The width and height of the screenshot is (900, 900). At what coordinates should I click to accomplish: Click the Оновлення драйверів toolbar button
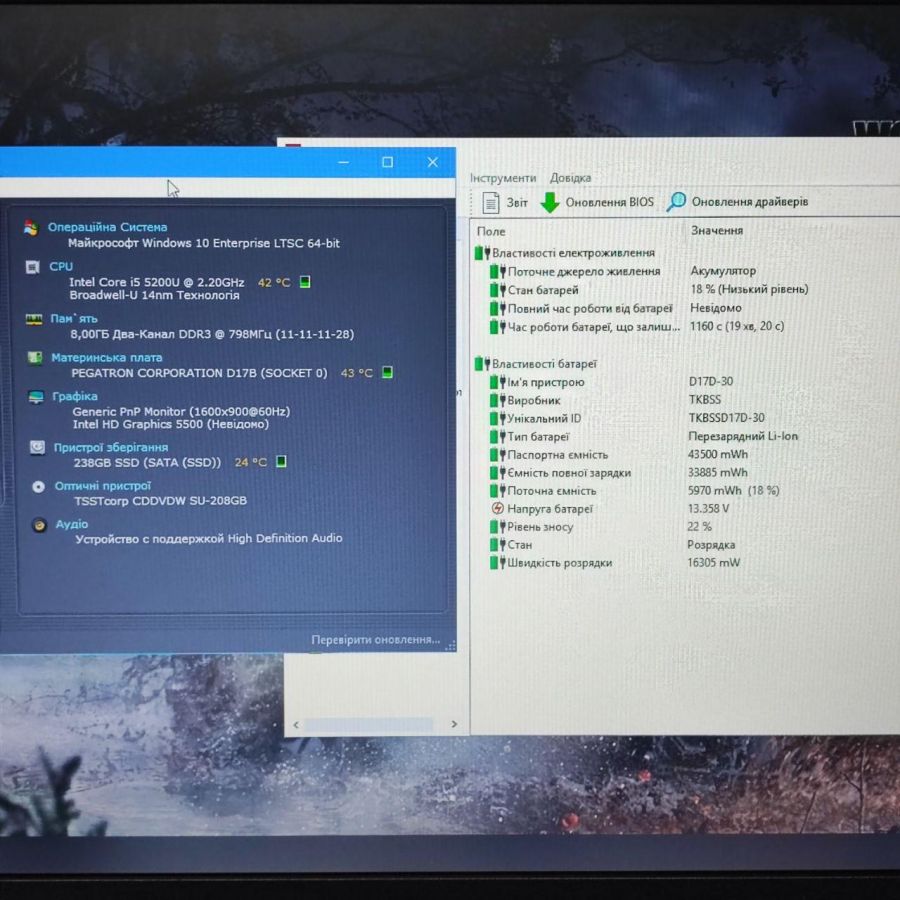[738, 201]
